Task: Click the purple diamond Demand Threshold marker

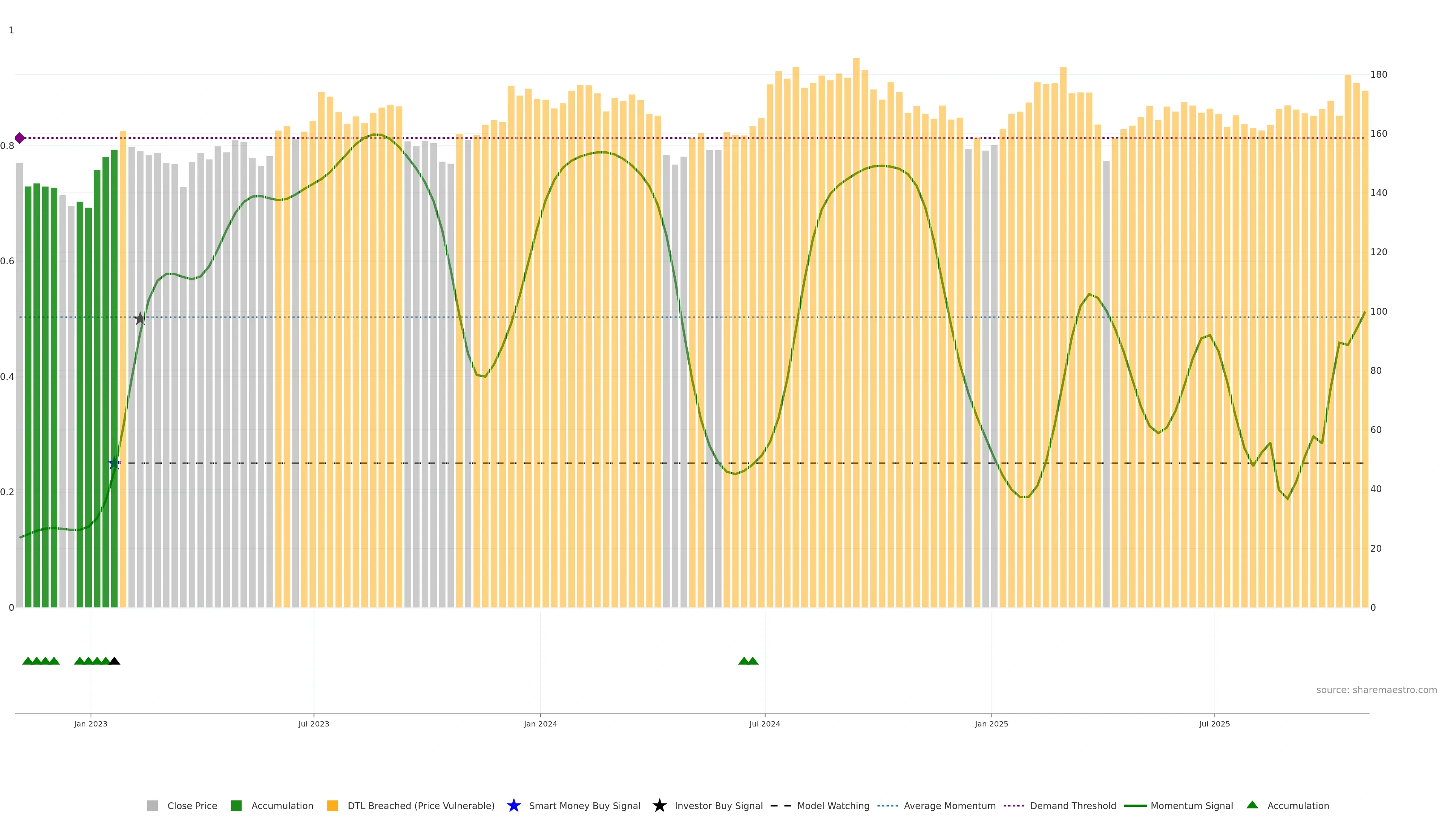Action: point(20,138)
